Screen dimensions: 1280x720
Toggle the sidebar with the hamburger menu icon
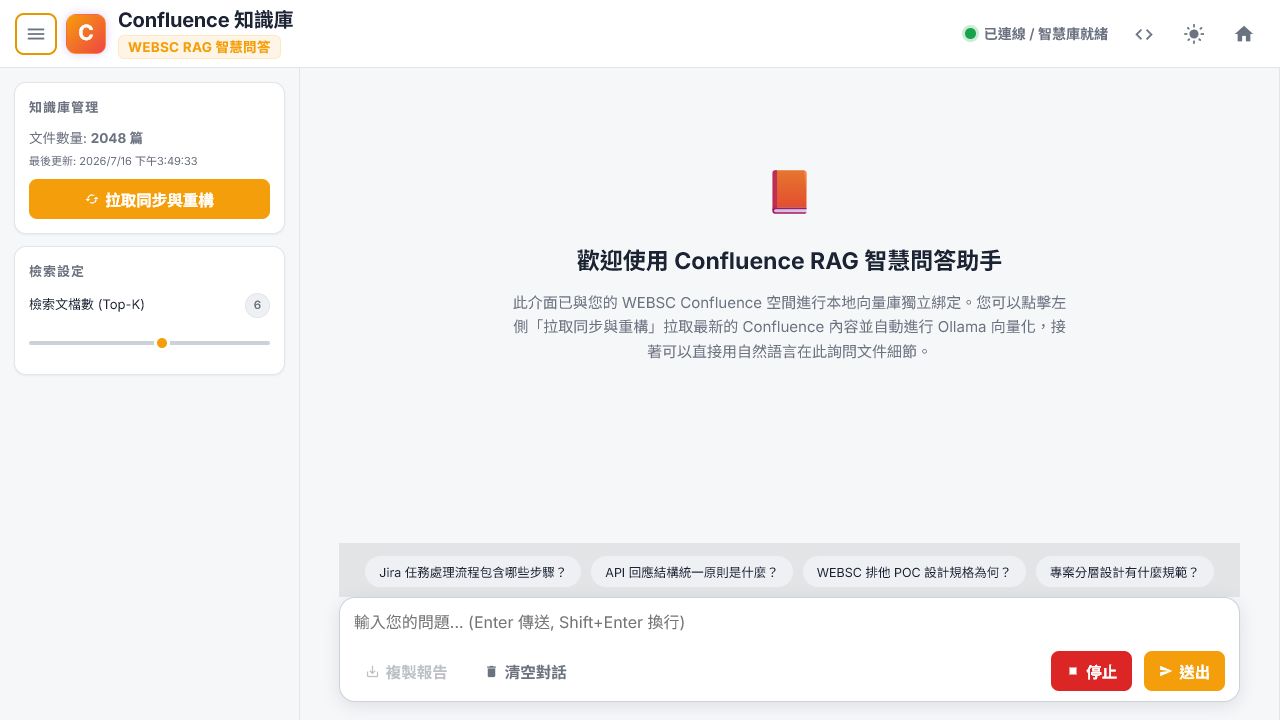pyautogui.click(x=36, y=34)
